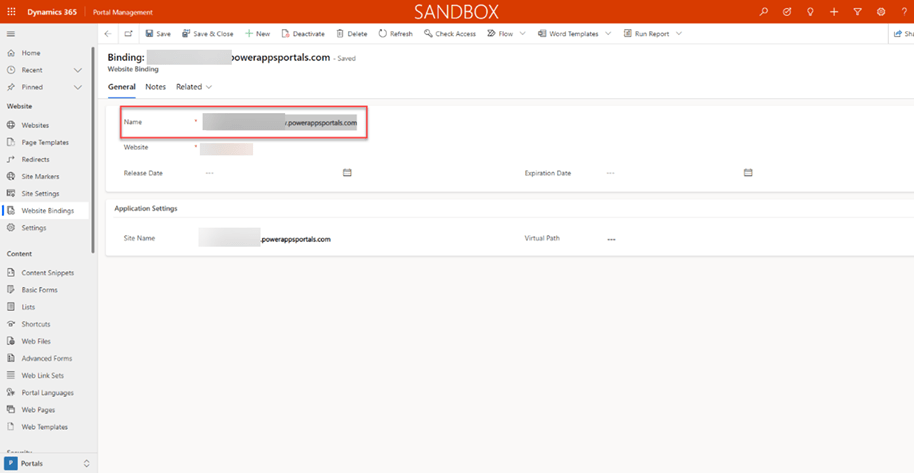
Task: Select Site Settings in the sidebar
Action: (40, 193)
